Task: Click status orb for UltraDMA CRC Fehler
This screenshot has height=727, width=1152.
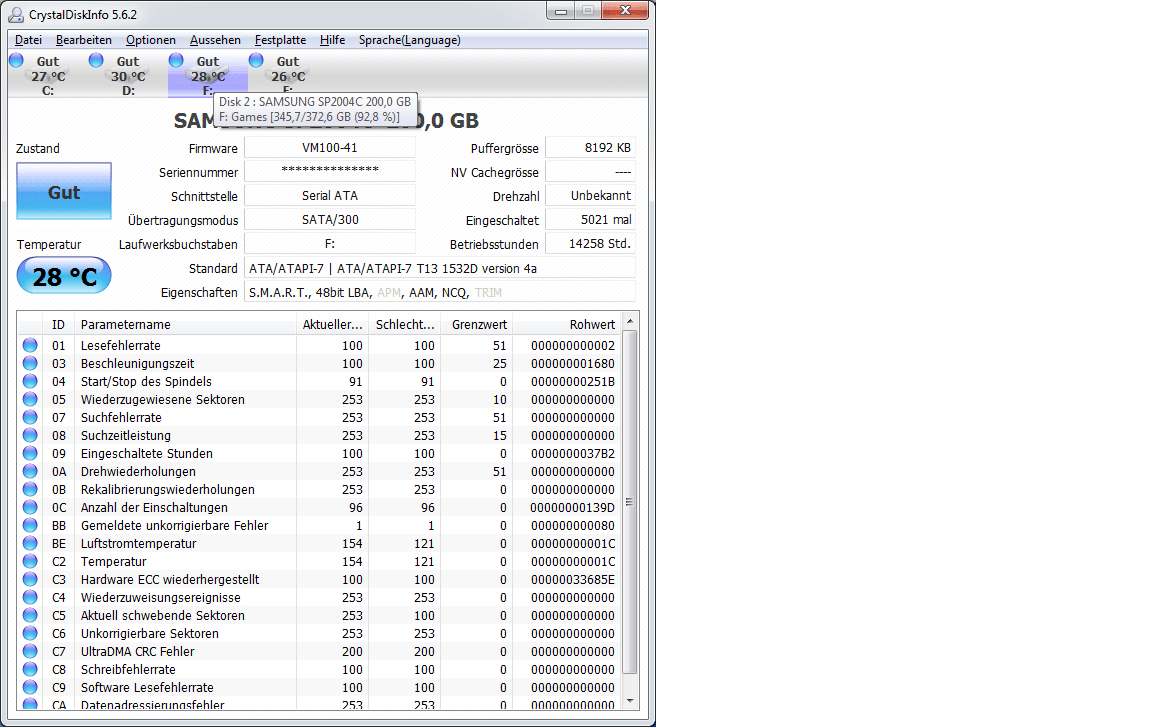Action: [x=30, y=651]
